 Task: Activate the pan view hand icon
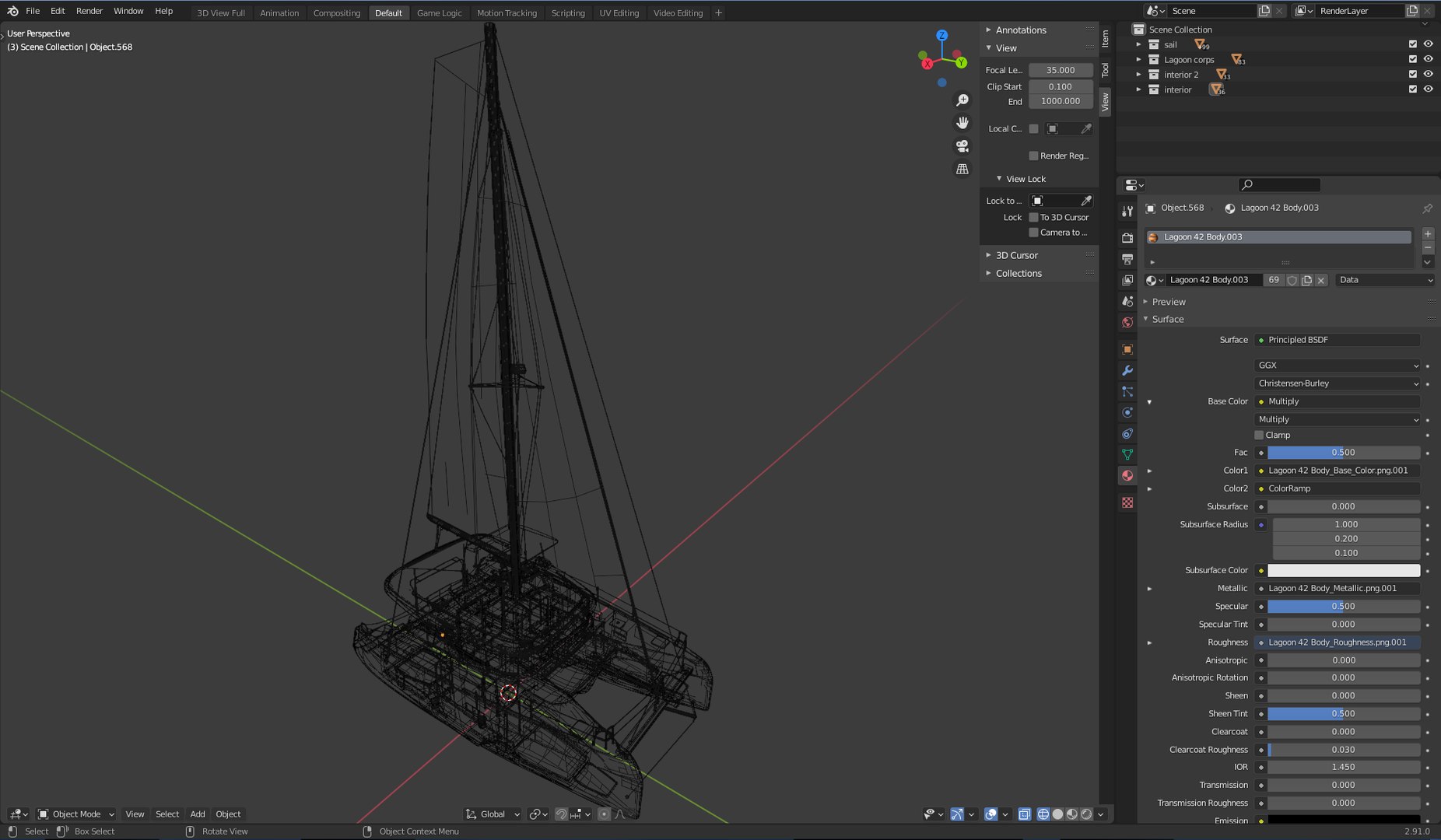962,123
